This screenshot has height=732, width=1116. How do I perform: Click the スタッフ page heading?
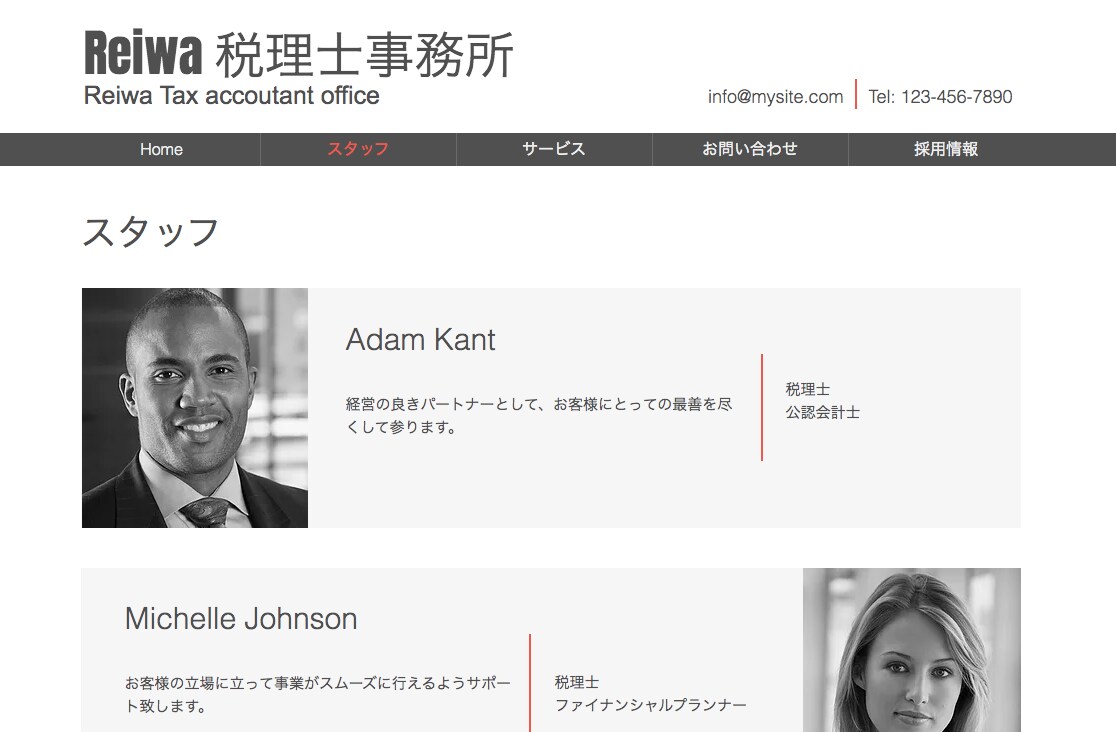click(x=151, y=232)
